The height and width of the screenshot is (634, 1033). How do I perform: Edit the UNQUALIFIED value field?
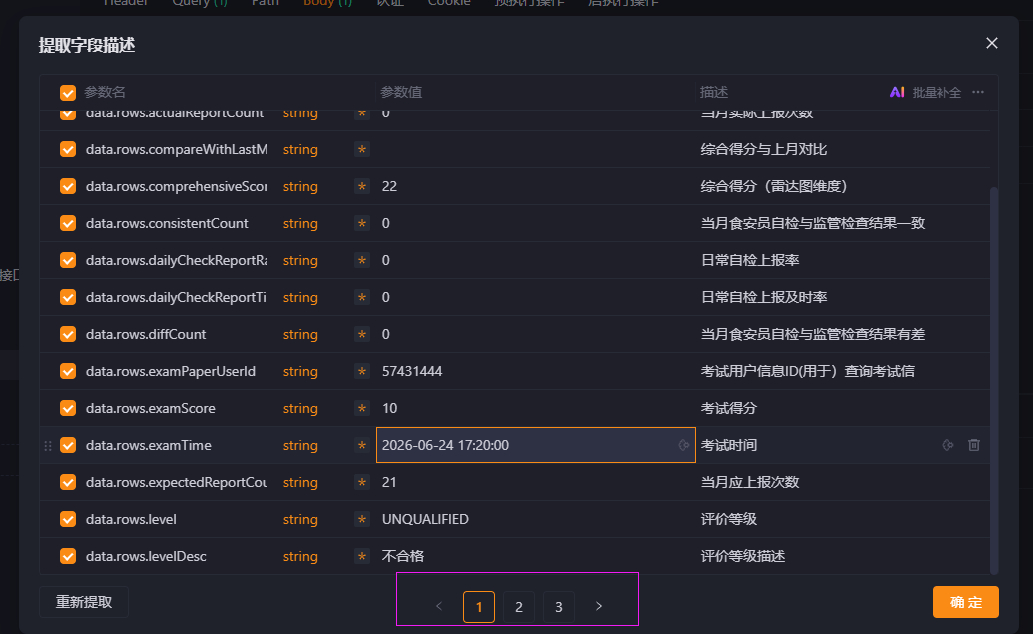point(536,519)
